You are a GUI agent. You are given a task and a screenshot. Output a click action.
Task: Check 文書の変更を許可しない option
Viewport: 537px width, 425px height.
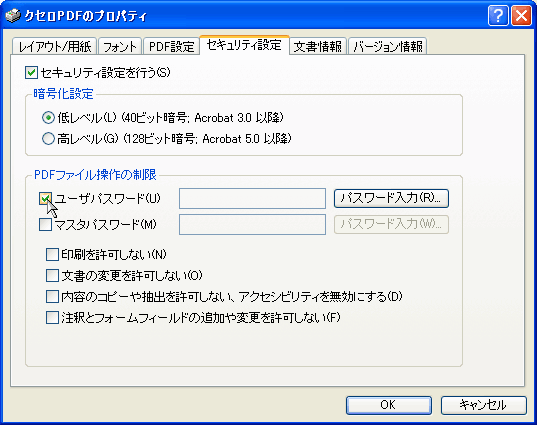point(52,275)
